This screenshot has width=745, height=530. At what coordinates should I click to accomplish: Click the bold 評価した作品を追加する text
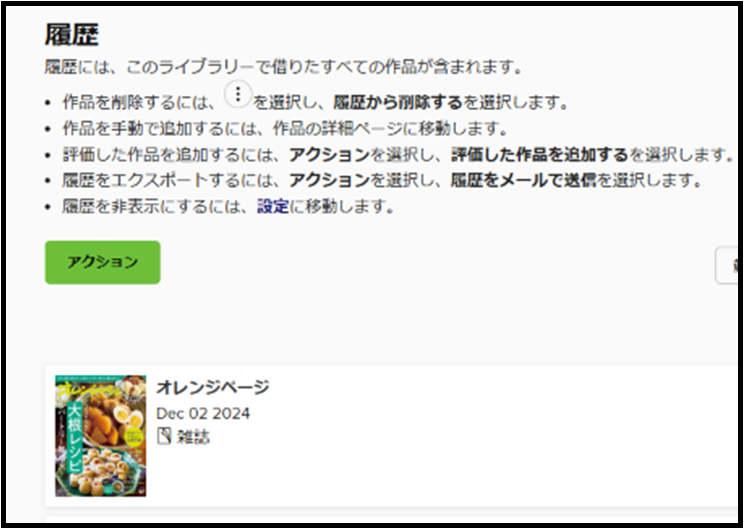[540, 154]
